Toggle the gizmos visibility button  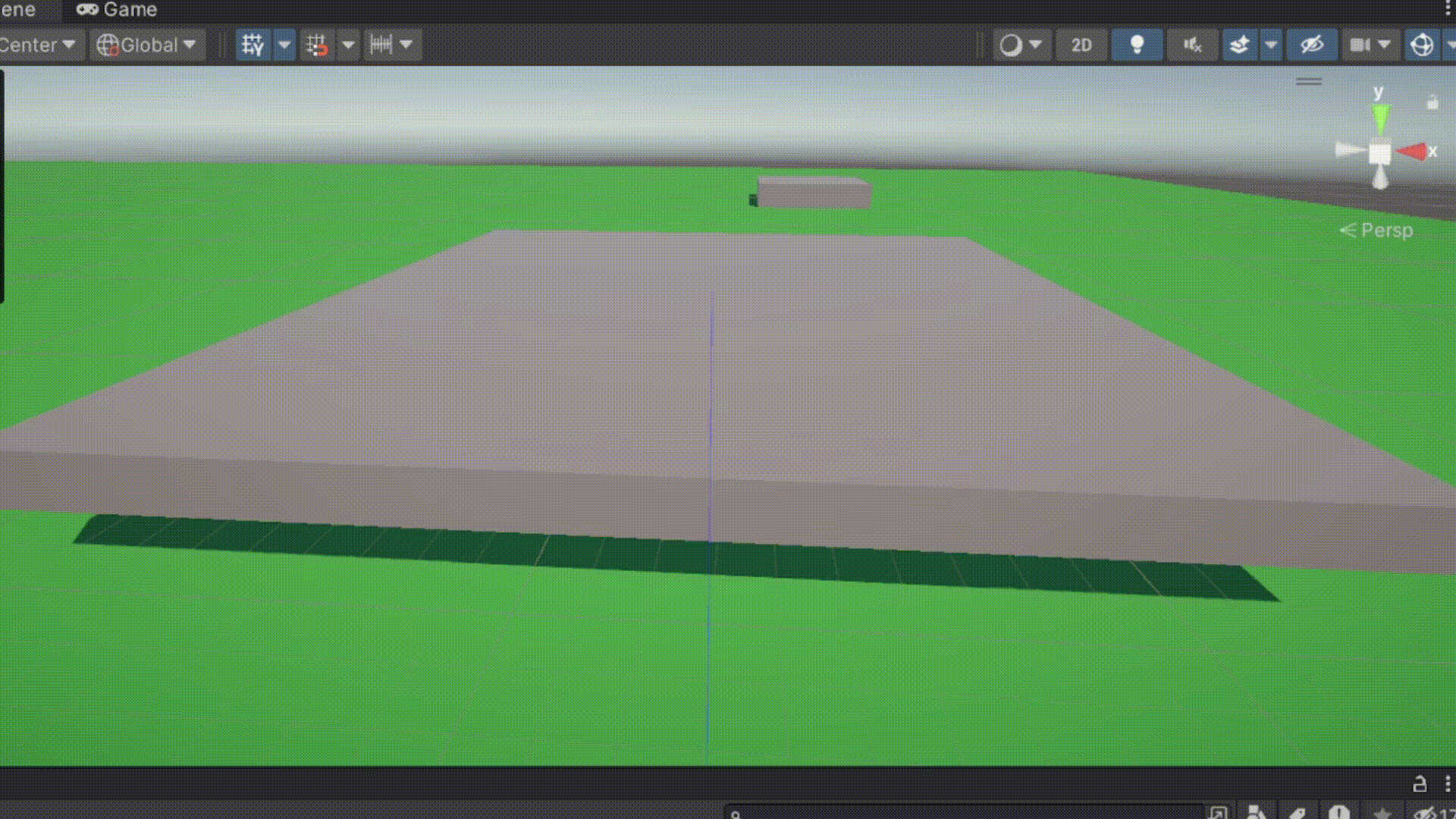point(1423,45)
